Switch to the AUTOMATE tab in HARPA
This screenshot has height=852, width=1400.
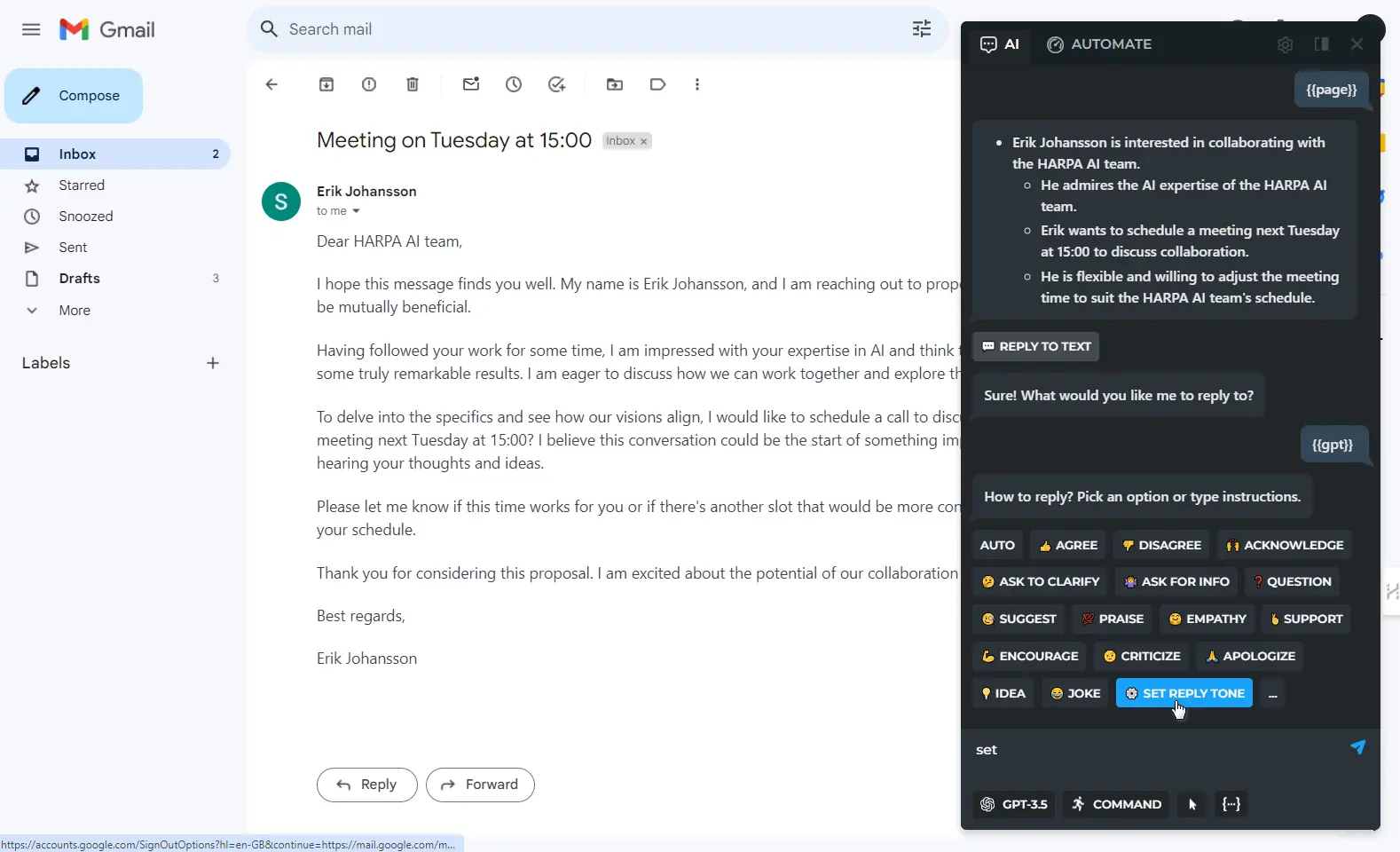pyautogui.click(x=1099, y=44)
